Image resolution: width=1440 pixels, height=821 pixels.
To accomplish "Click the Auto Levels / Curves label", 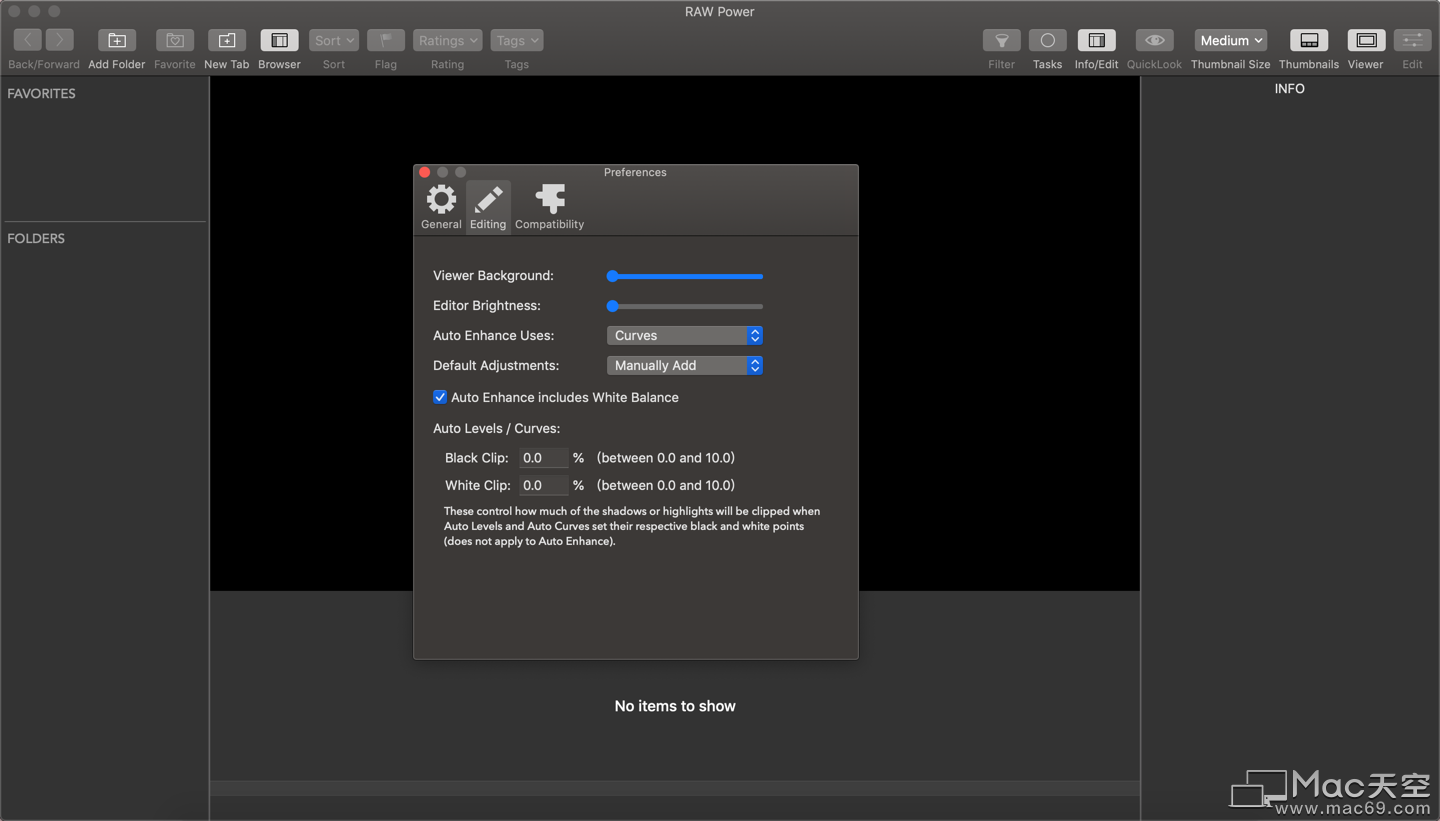I will (x=496, y=428).
